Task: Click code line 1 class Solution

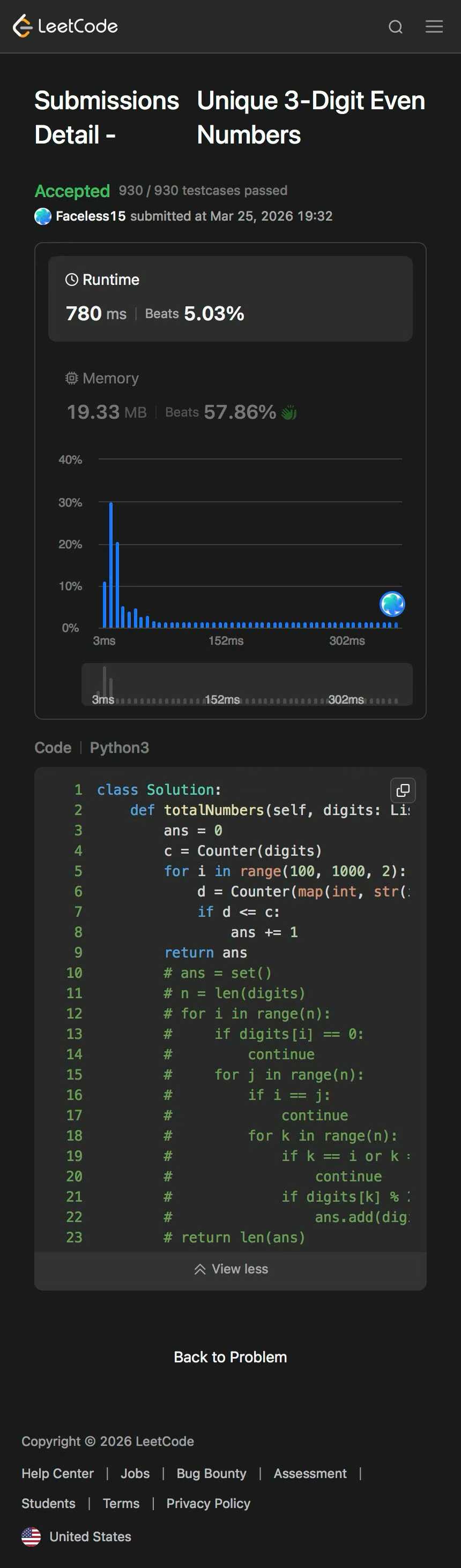Action: tap(159, 789)
